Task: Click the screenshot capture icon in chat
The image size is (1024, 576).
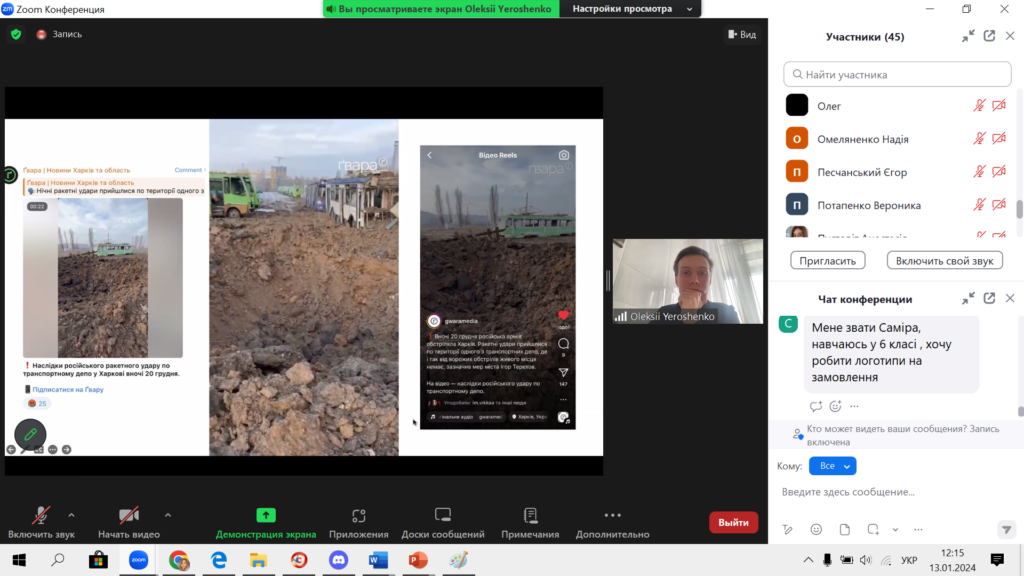Action: [873, 530]
